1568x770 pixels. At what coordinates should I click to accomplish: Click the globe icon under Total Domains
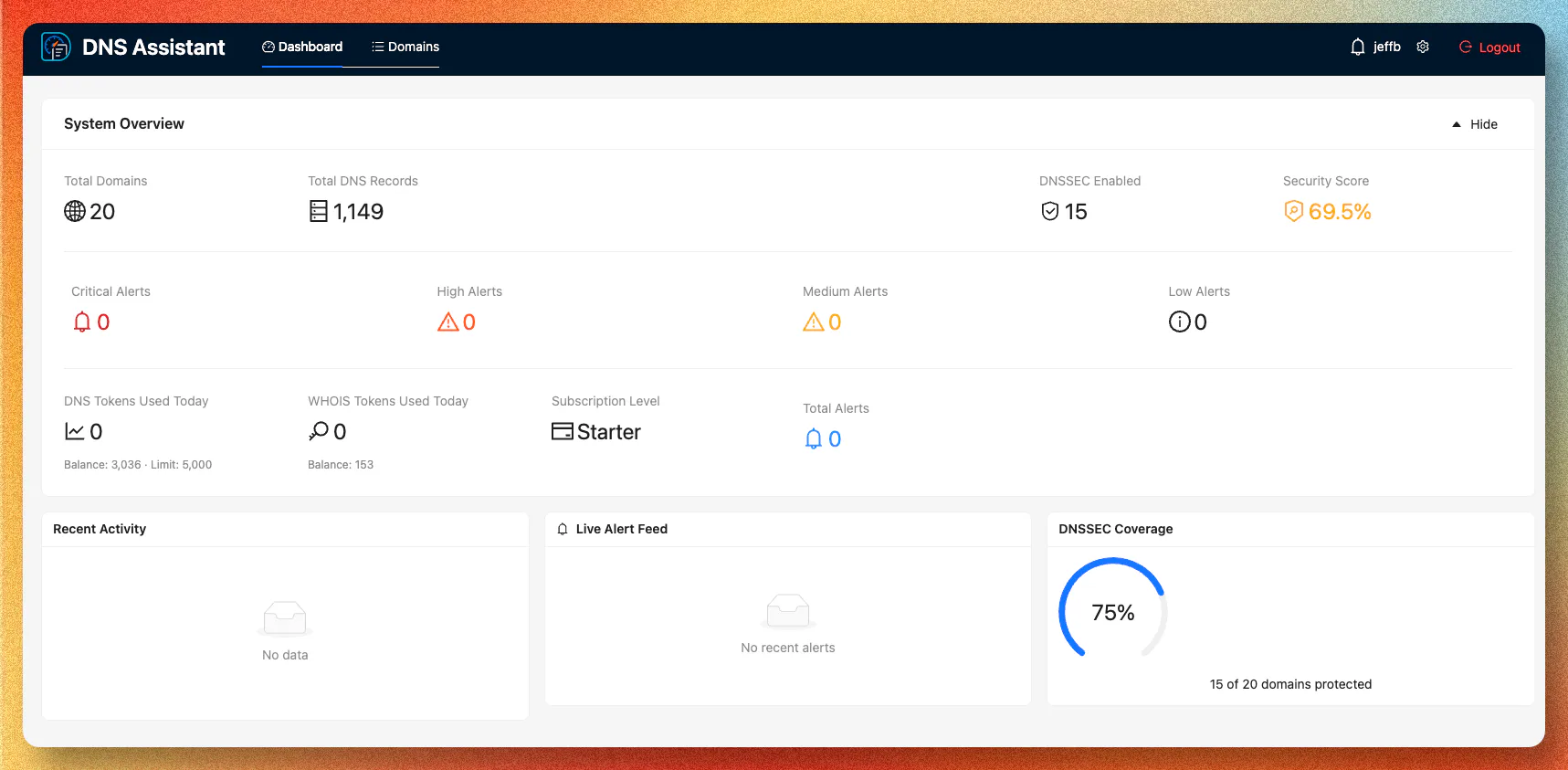coord(75,211)
